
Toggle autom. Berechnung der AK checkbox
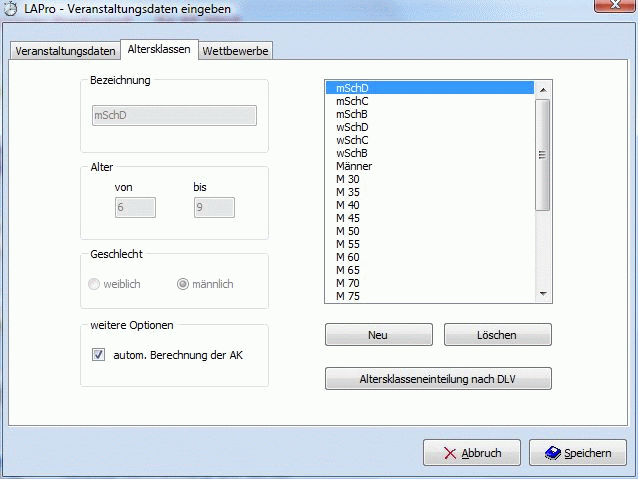(98, 355)
